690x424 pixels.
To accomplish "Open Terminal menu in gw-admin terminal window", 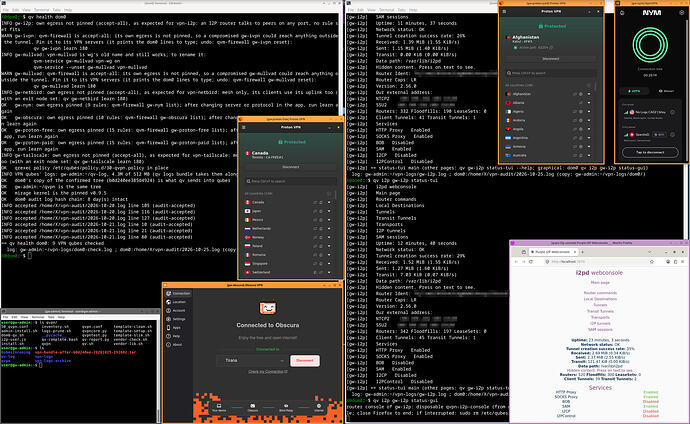I will pyautogui.click(x=38, y=317).
